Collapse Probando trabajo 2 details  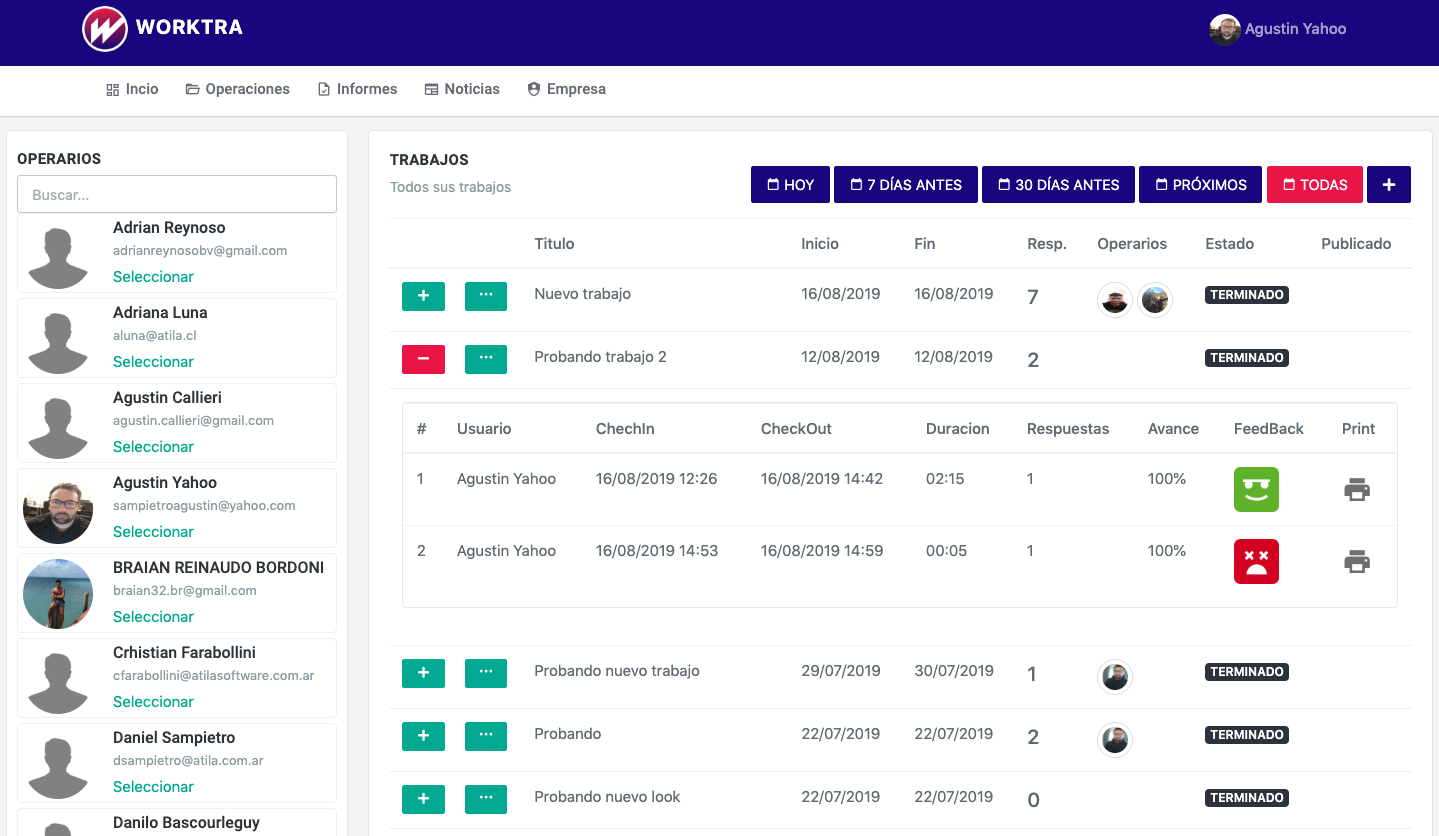[423, 359]
